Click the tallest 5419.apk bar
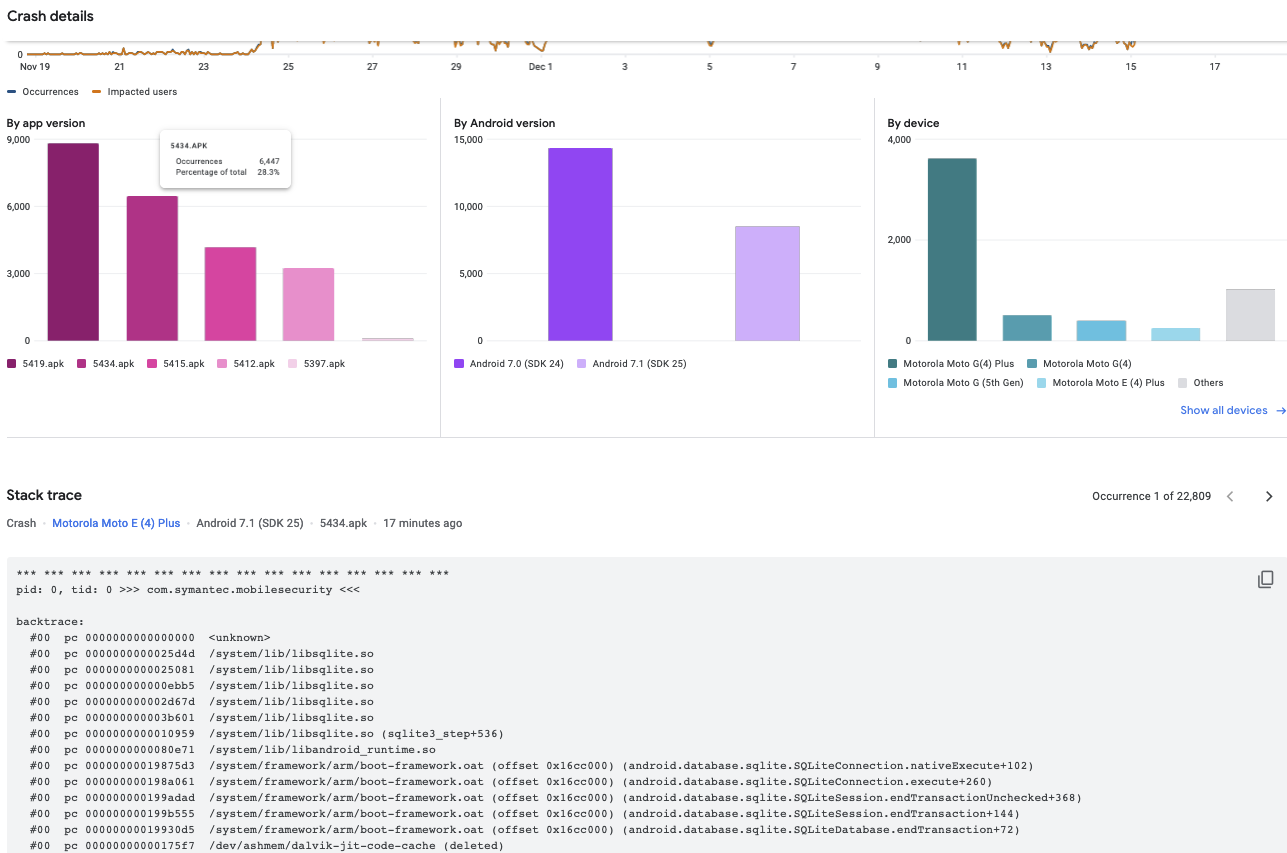 tap(73, 242)
